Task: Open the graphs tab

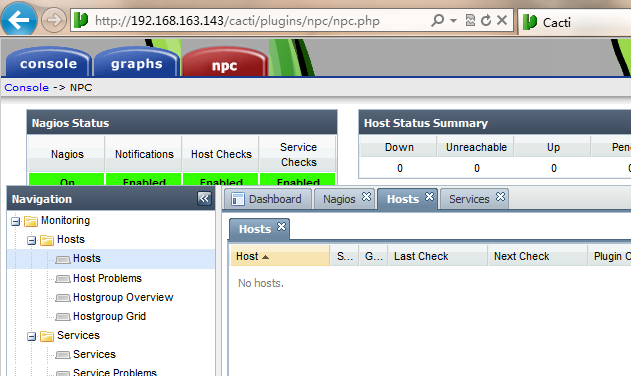Action: pos(136,62)
